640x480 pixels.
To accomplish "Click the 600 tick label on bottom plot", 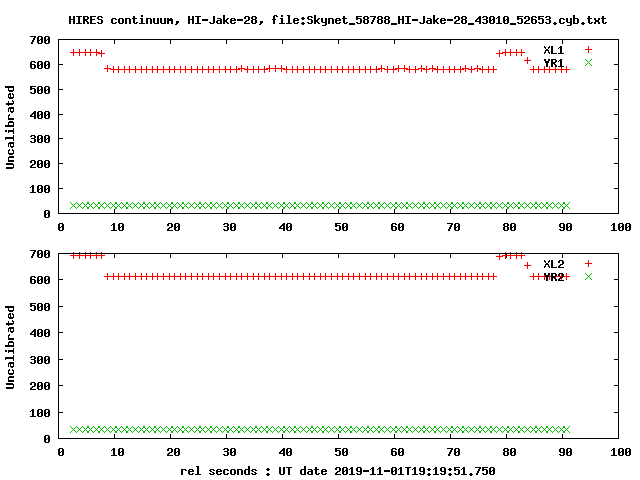I will click(40, 280).
